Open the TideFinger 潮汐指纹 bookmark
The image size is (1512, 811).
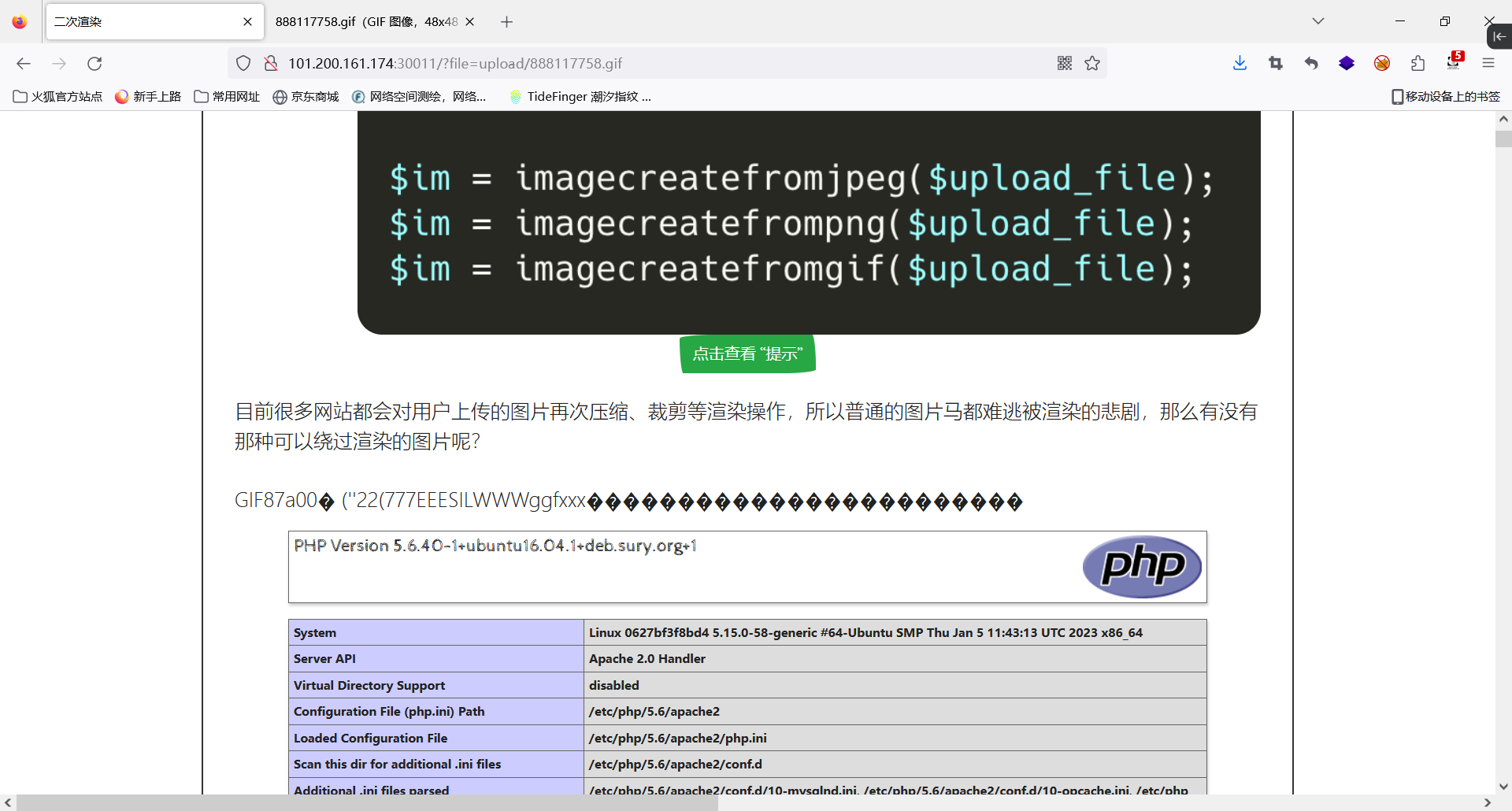pos(580,97)
